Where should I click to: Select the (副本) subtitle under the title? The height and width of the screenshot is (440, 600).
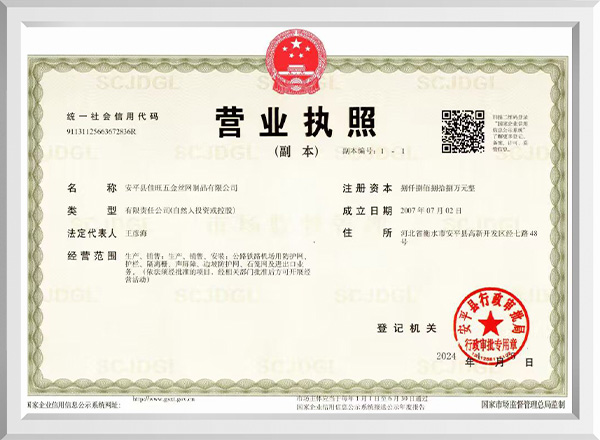click(297, 152)
